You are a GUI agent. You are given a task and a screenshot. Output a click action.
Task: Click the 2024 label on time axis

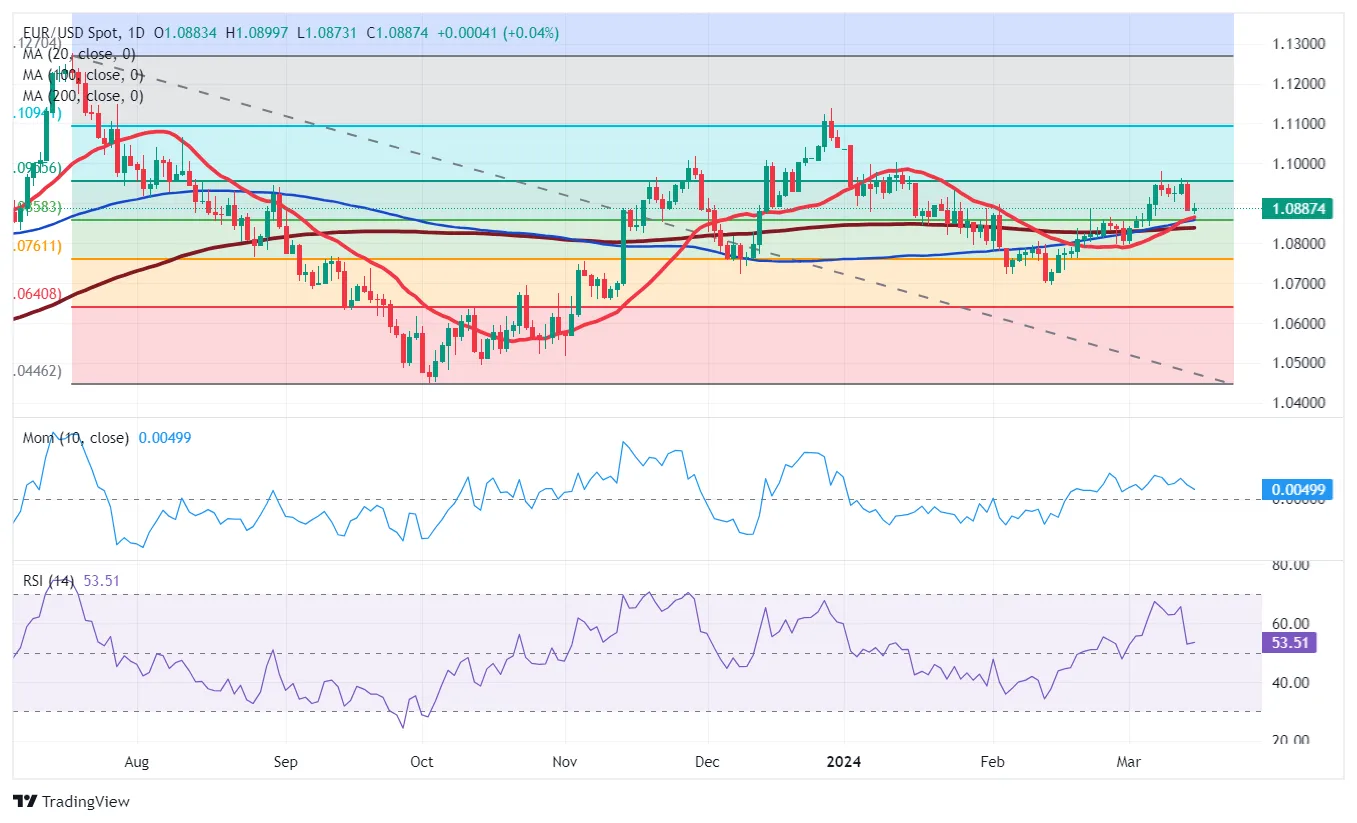click(x=843, y=762)
